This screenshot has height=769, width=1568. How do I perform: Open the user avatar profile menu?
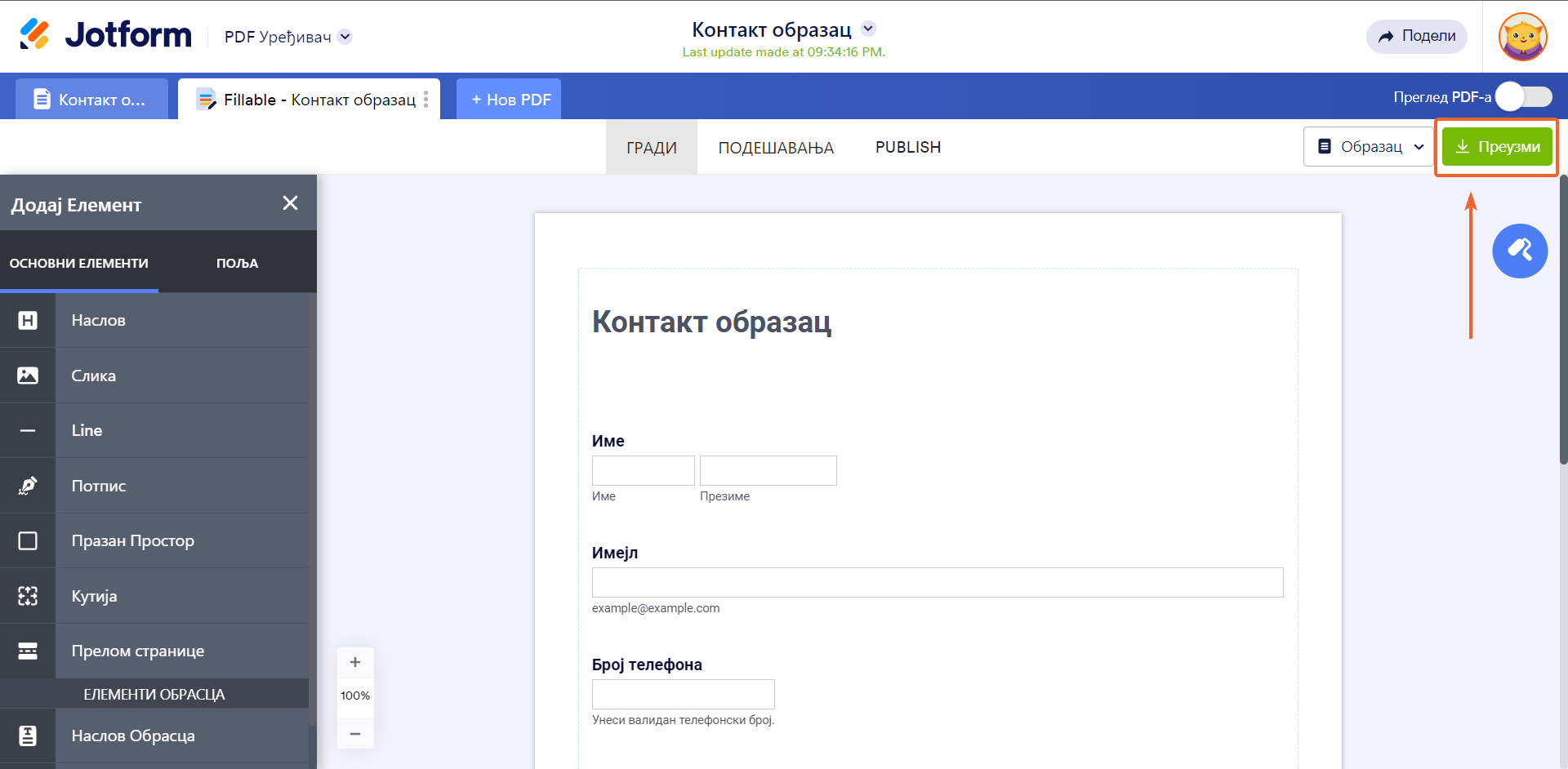[x=1522, y=37]
